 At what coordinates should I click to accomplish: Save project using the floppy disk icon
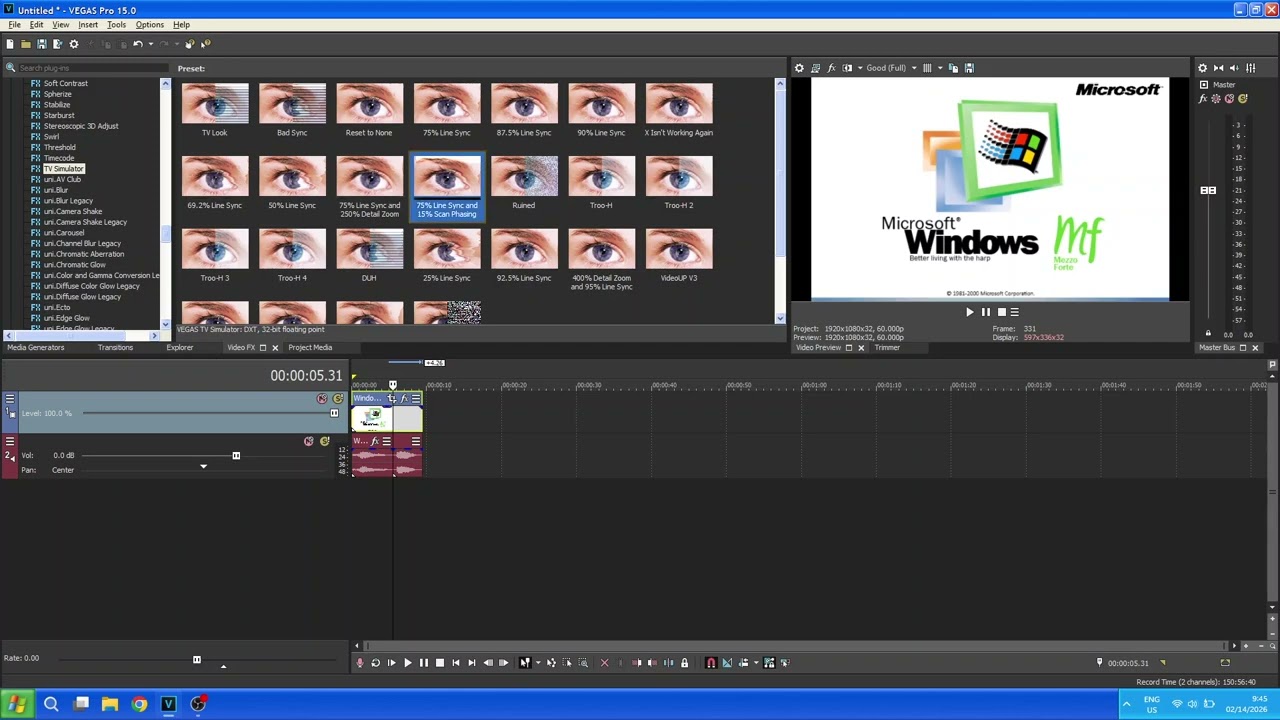coord(41,44)
